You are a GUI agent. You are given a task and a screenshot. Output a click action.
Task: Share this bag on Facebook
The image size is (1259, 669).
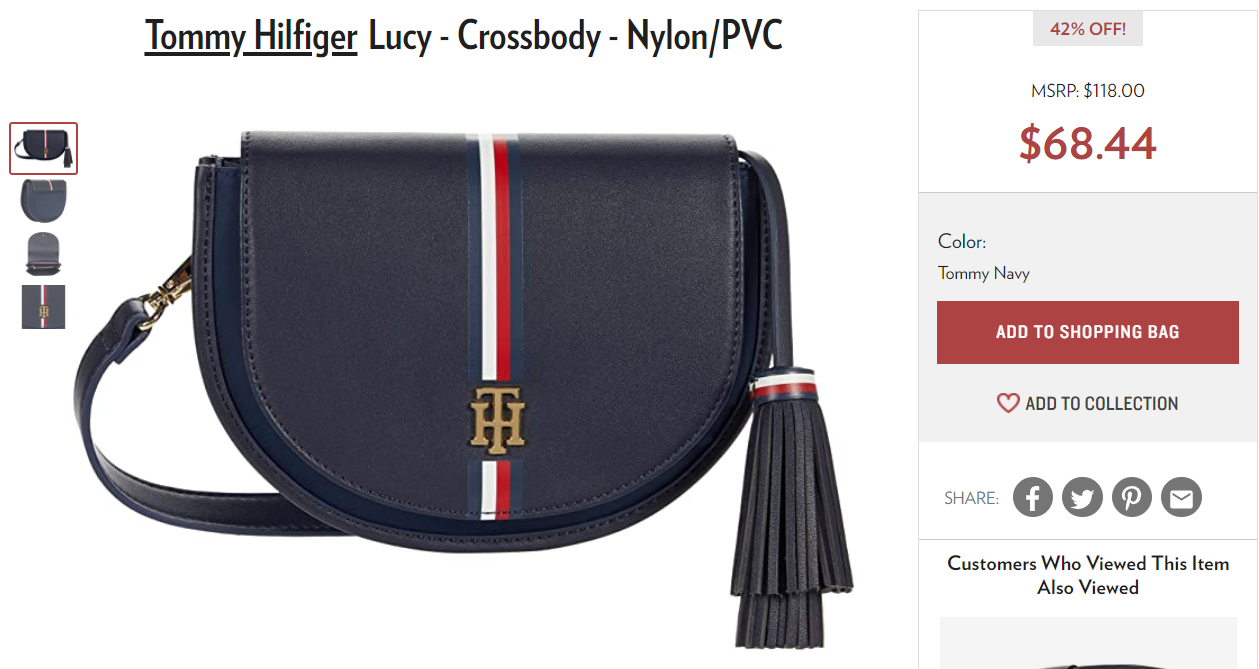click(x=1033, y=497)
